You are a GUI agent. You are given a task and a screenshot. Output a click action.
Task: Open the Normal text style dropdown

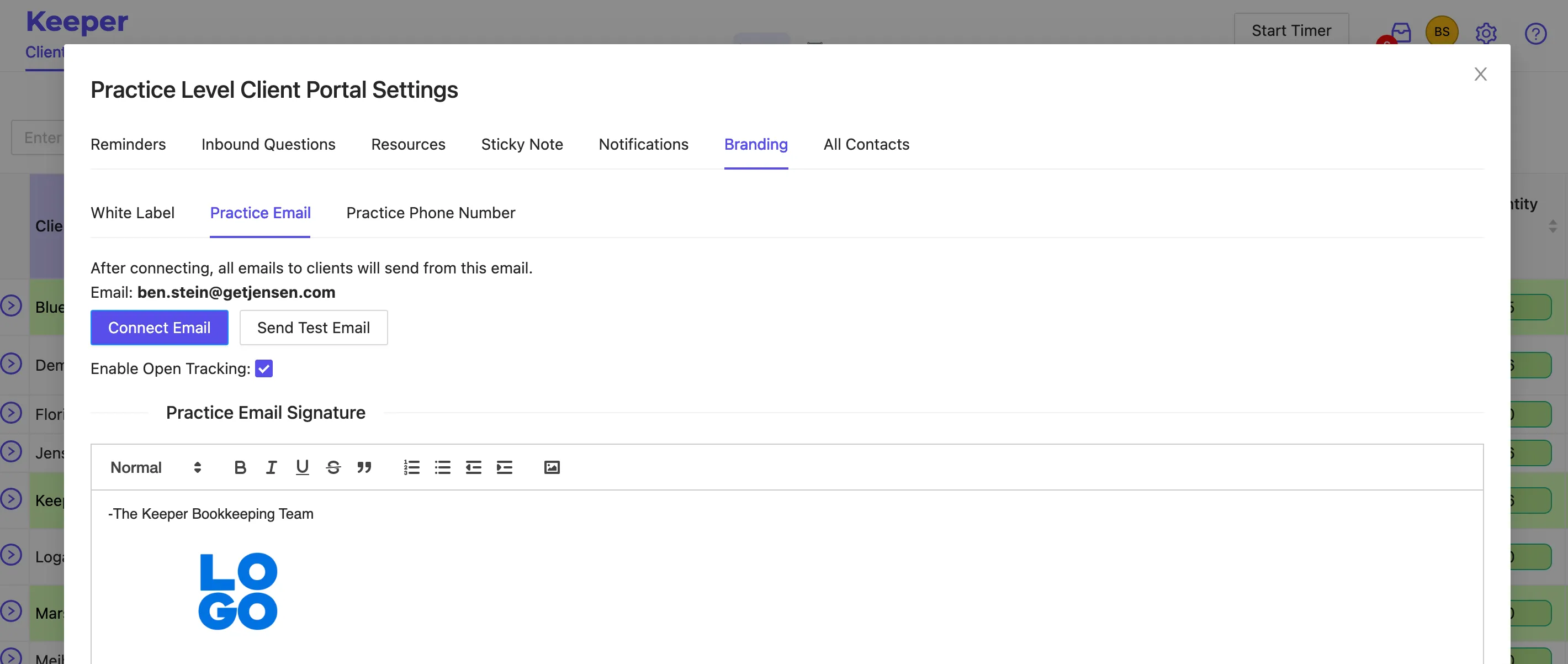[155, 467]
